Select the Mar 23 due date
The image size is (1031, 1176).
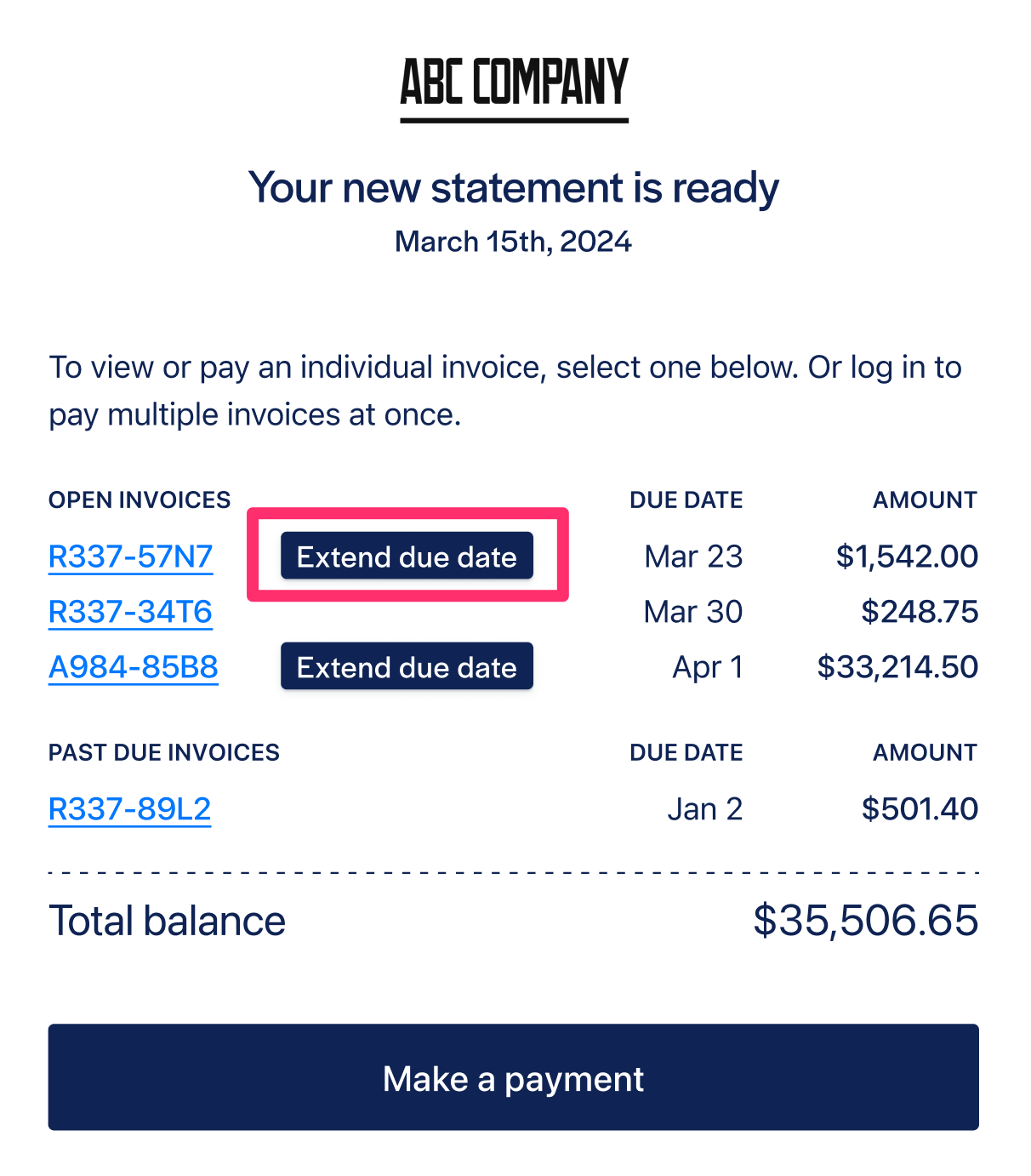[693, 557]
